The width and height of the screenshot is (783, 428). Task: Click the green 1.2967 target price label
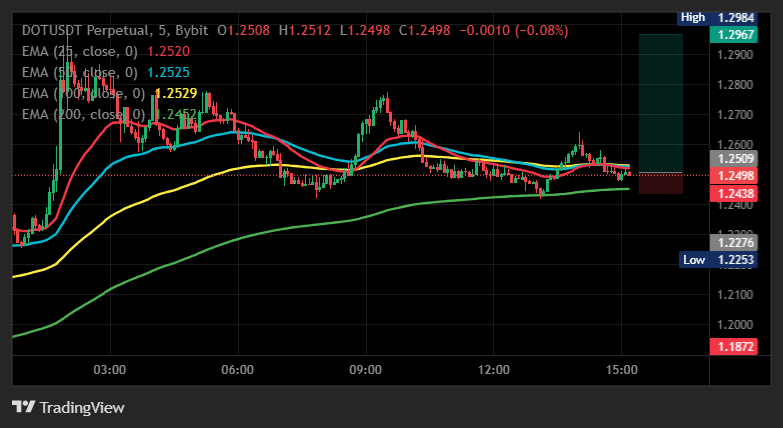tap(734, 35)
